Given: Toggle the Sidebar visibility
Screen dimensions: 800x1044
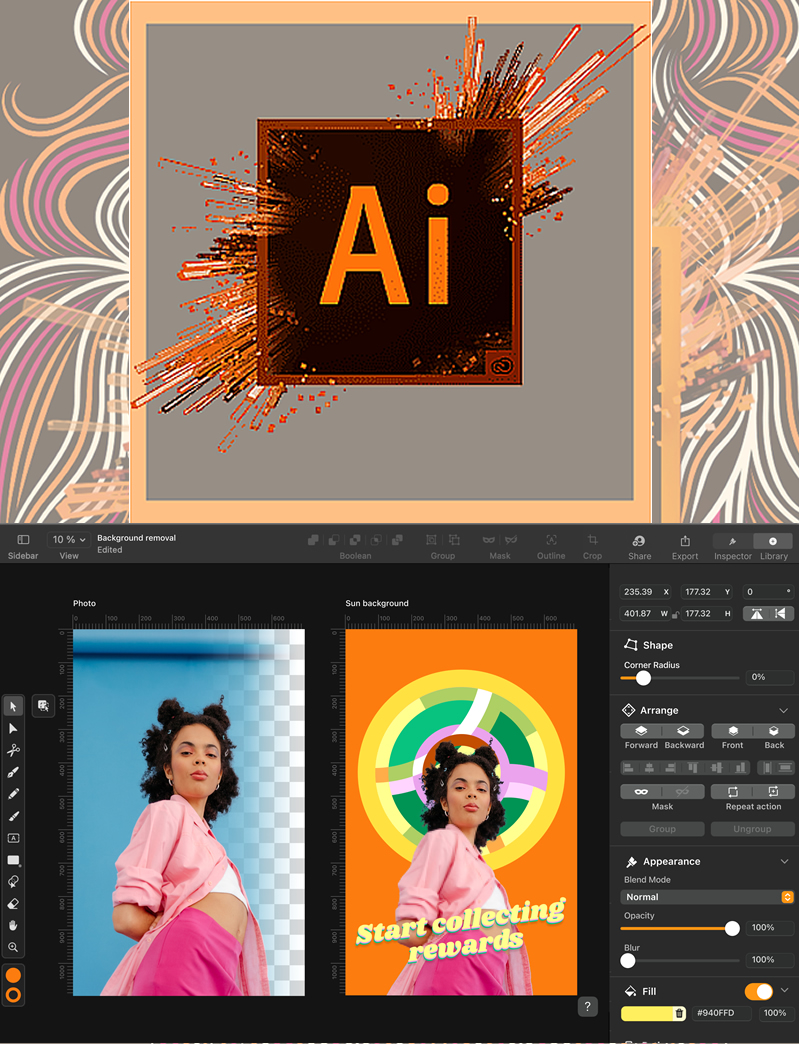Looking at the screenshot, I should 23,540.
